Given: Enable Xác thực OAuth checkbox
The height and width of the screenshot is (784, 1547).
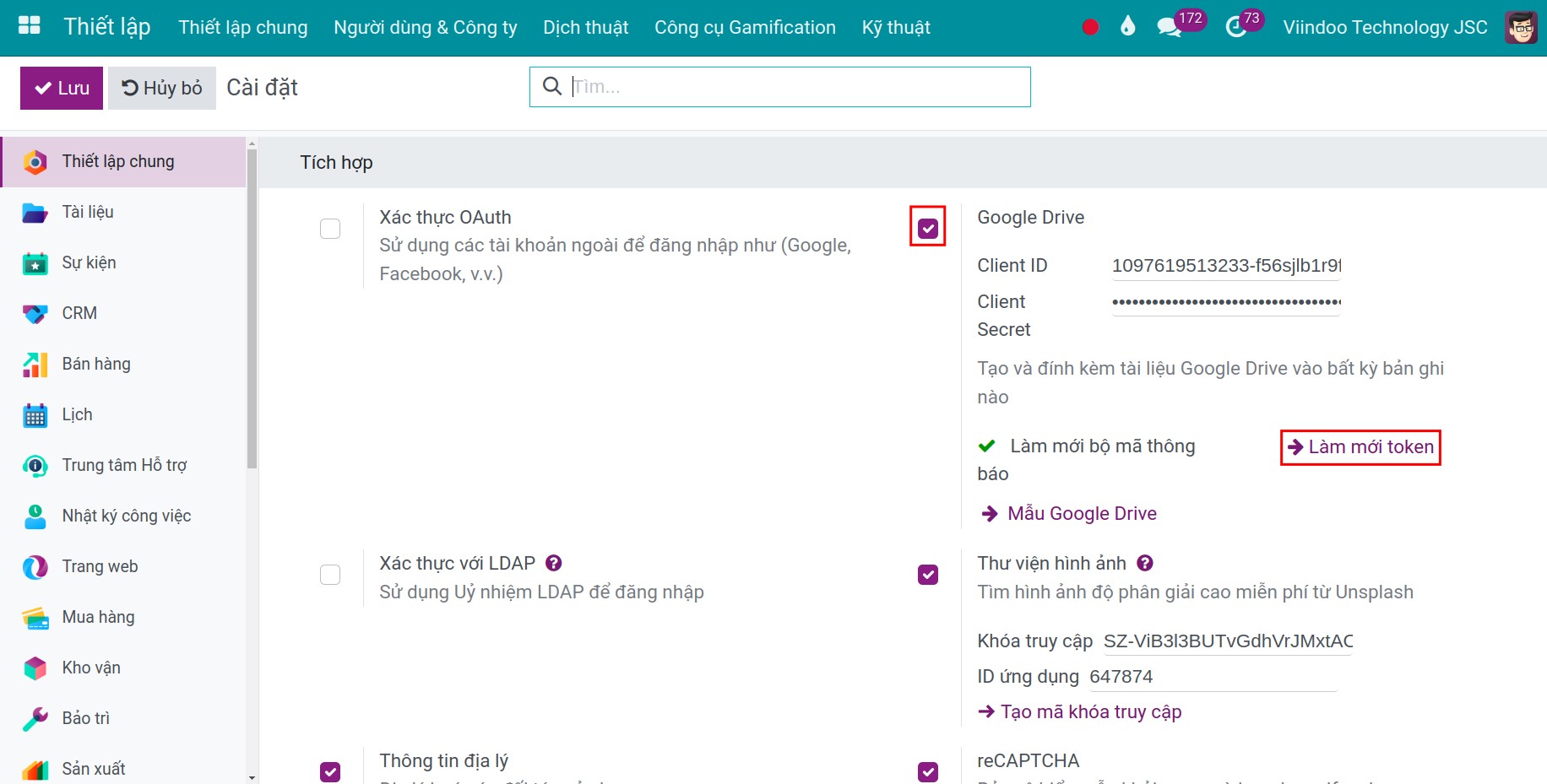Looking at the screenshot, I should [330, 229].
